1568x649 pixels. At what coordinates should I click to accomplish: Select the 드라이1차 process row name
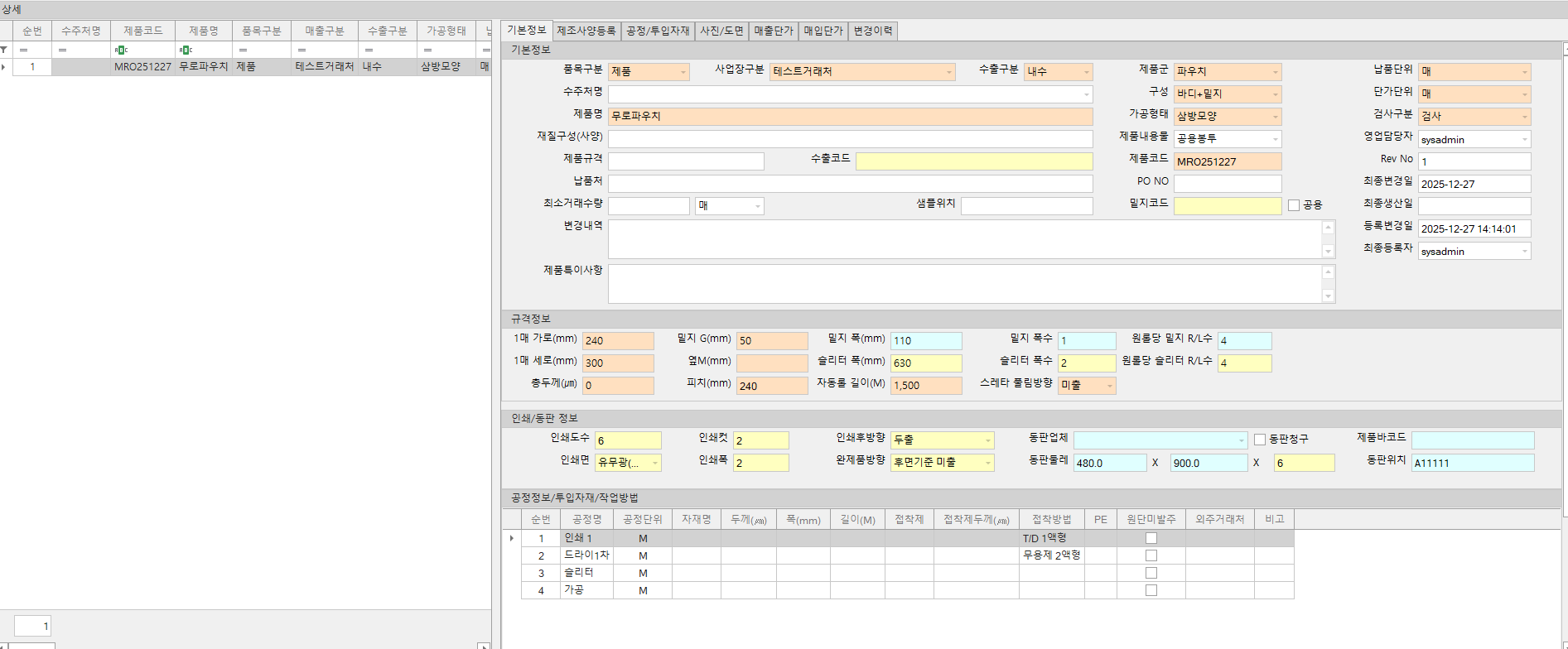point(587,555)
